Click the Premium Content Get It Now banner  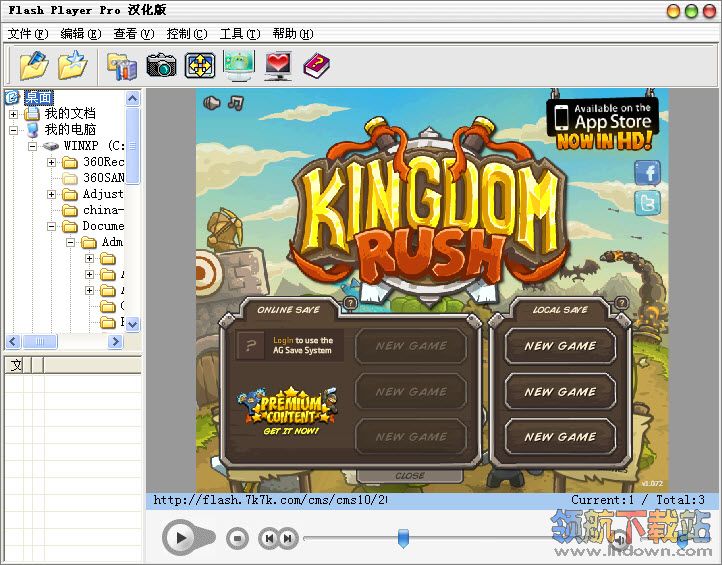pyautogui.click(x=289, y=411)
